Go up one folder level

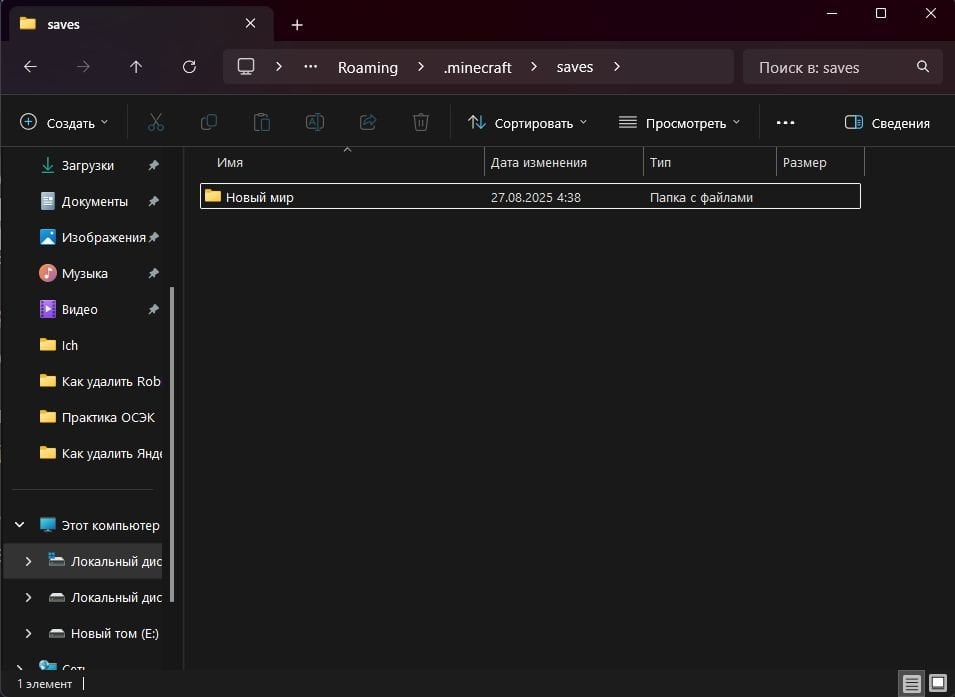tap(136, 67)
